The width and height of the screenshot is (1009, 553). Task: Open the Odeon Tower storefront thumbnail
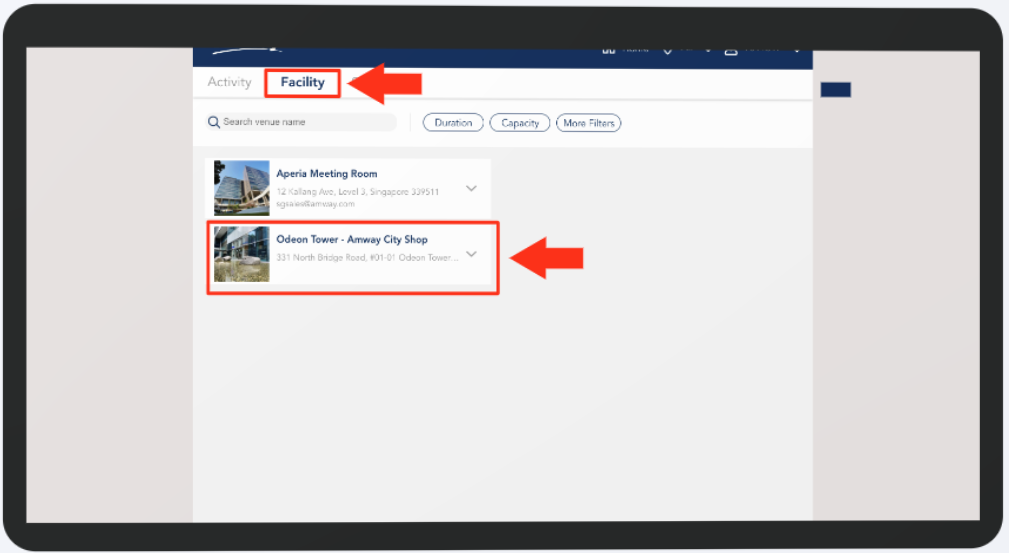tap(241, 254)
